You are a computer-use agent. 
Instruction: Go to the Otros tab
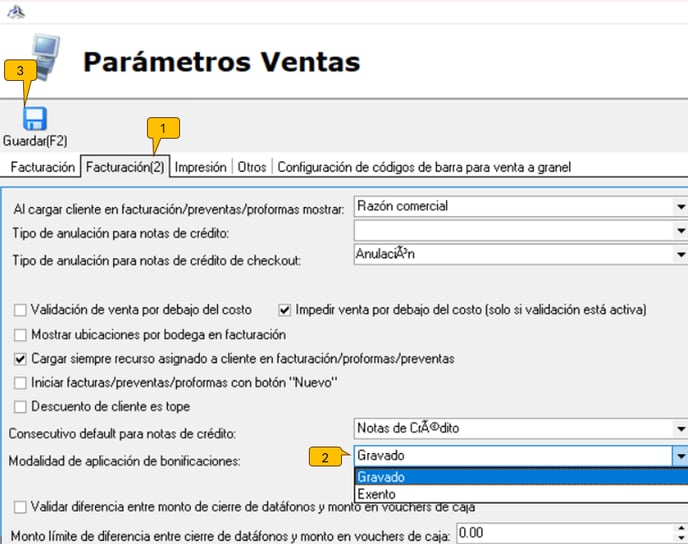(252, 167)
